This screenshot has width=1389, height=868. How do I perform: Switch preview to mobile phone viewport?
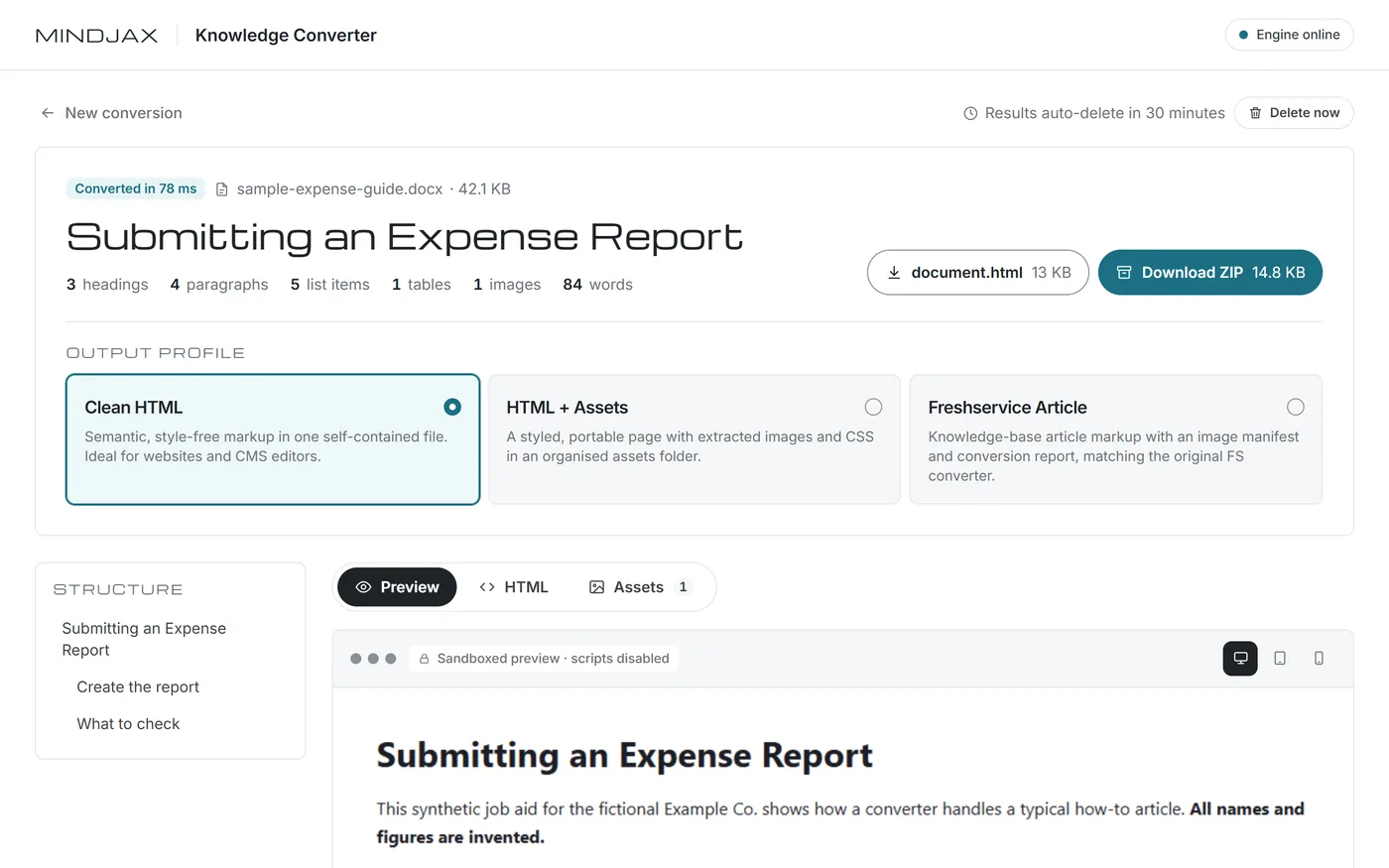tap(1319, 658)
